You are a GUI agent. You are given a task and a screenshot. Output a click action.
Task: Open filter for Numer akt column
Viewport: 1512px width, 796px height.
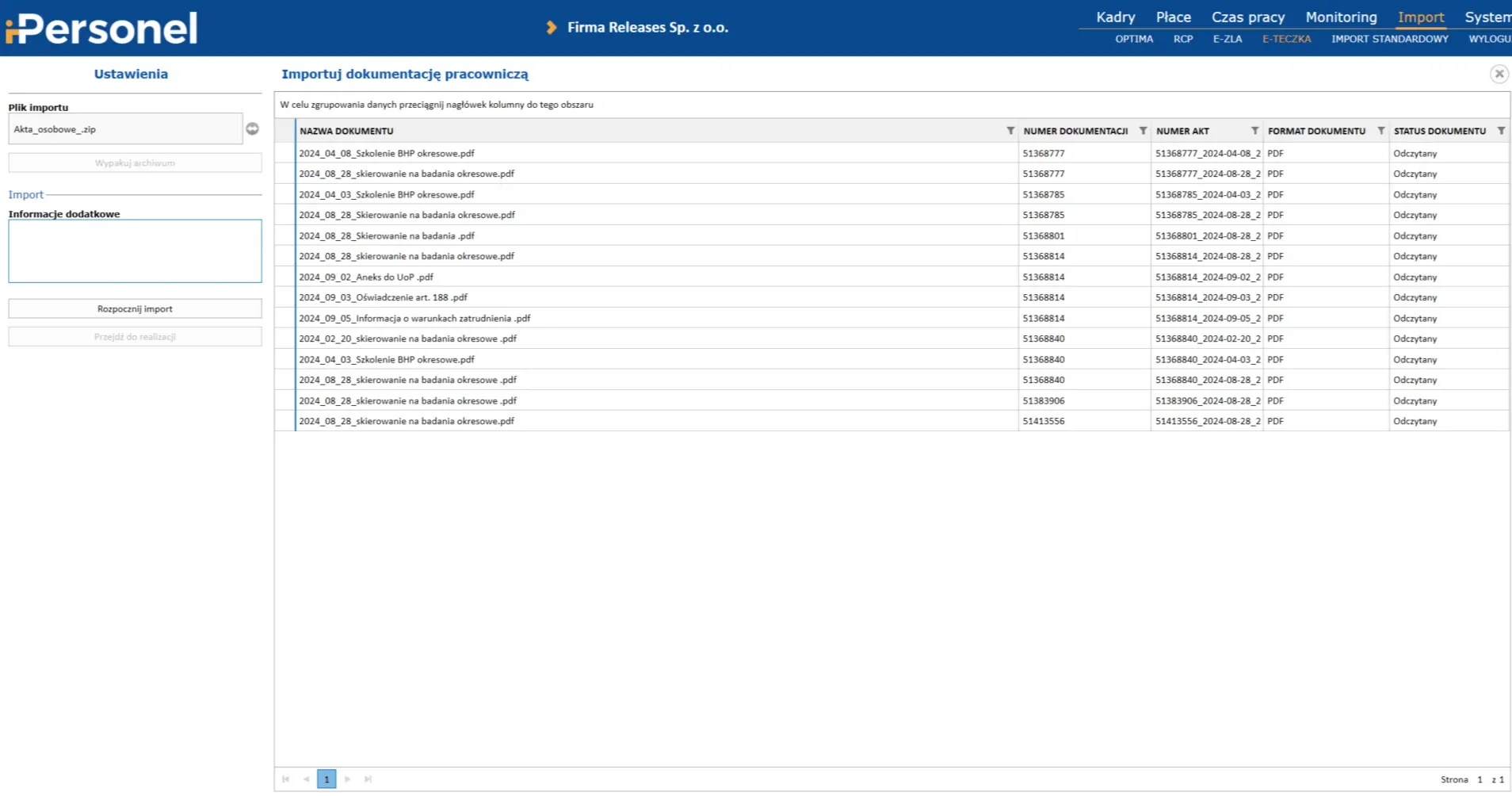coord(1254,131)
